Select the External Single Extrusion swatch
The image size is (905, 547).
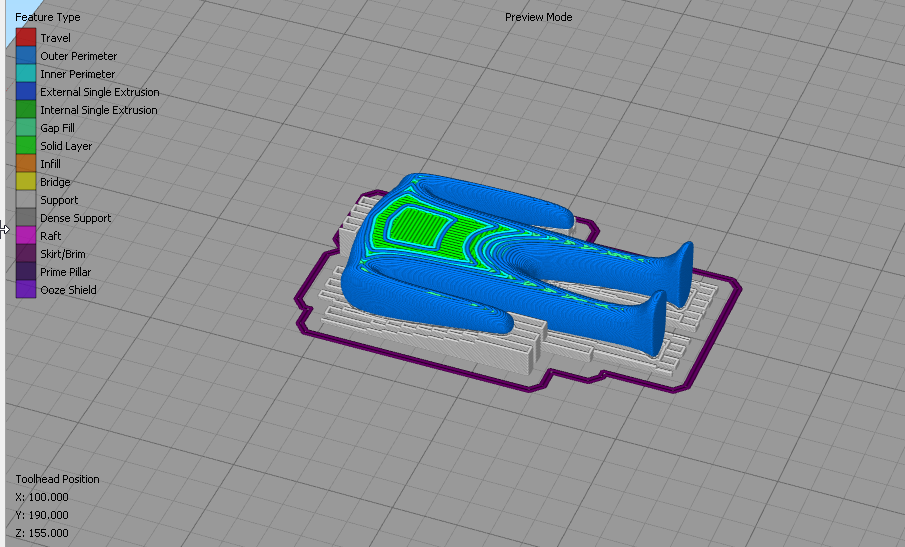coord(26,91)
